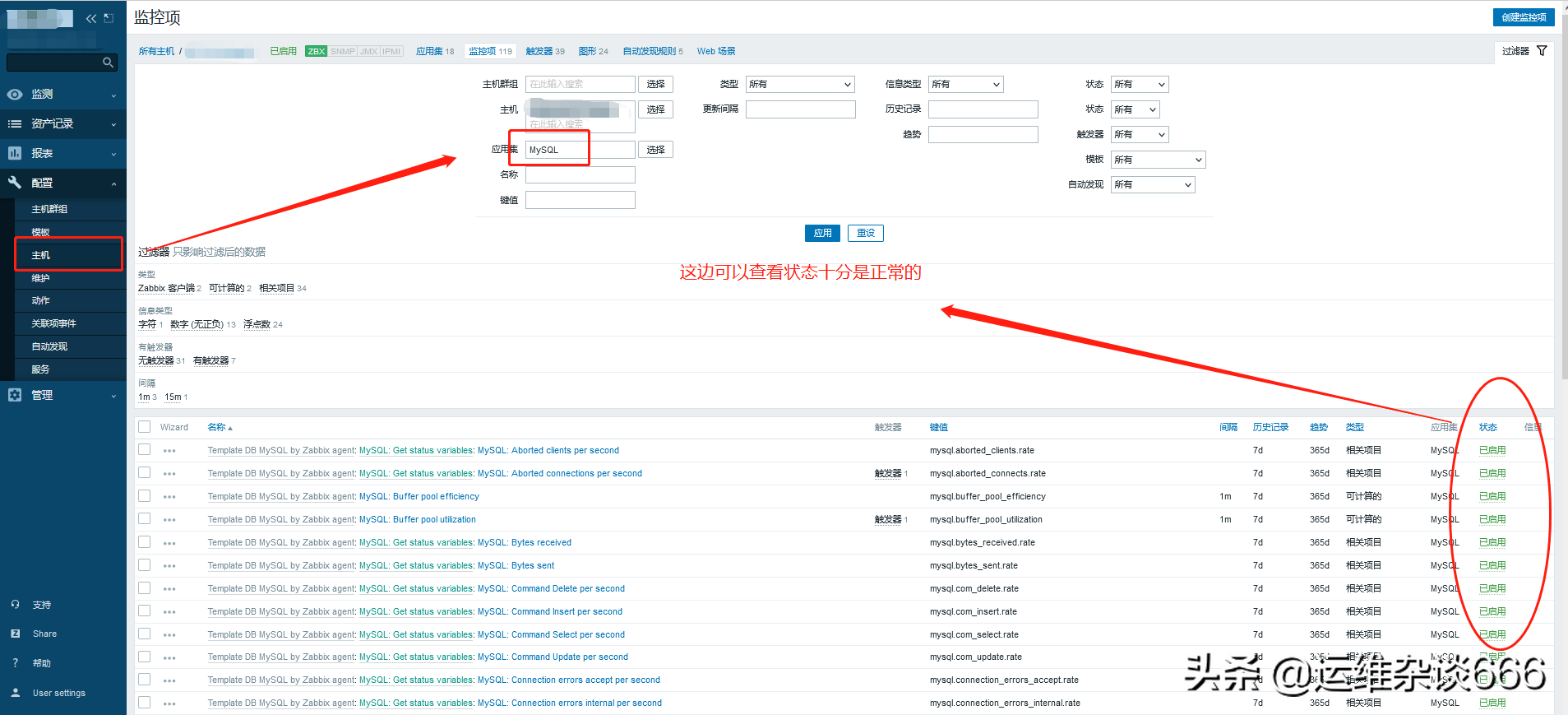Expand the 管理 sidebar menu
Viewport: 1568px width, 715px height.
pos(63,395)
